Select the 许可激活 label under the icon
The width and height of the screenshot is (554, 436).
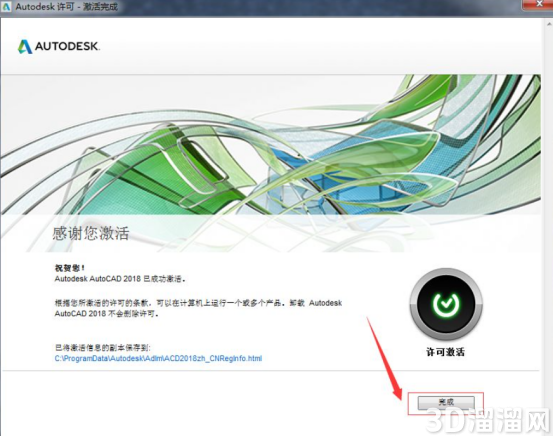coord(446,352)
